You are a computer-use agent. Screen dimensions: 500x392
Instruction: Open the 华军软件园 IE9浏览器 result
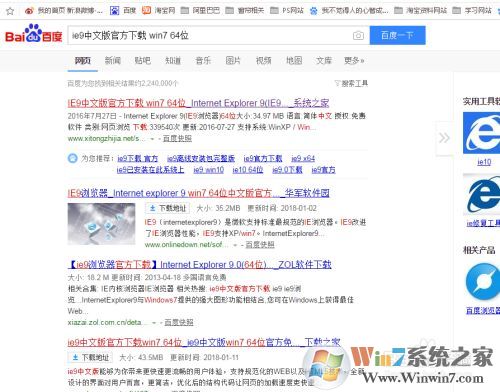coord(198,193)
